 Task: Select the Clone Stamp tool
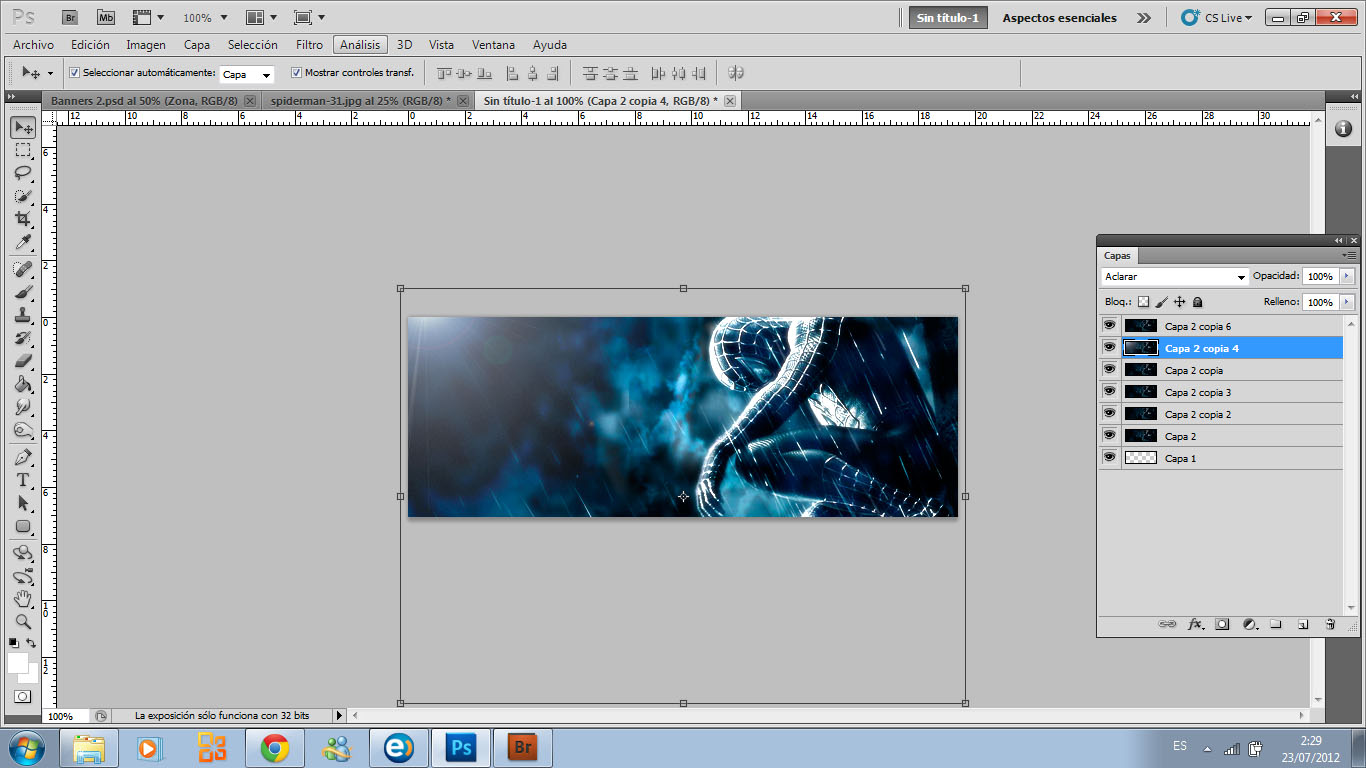(23, 315)
